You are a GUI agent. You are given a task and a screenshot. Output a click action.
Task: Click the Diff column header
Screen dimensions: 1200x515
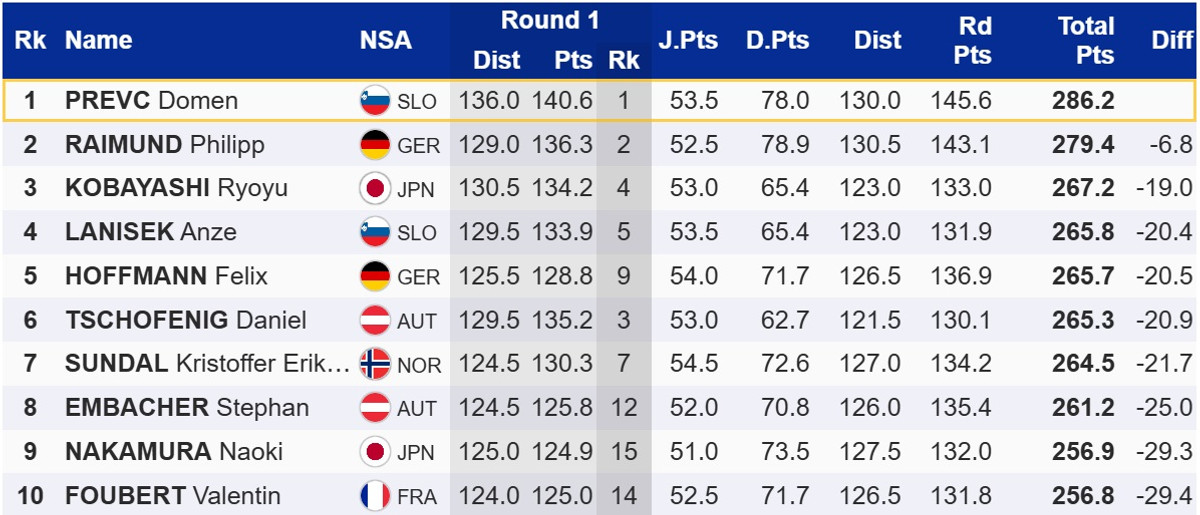click(x=1172, y=40)
